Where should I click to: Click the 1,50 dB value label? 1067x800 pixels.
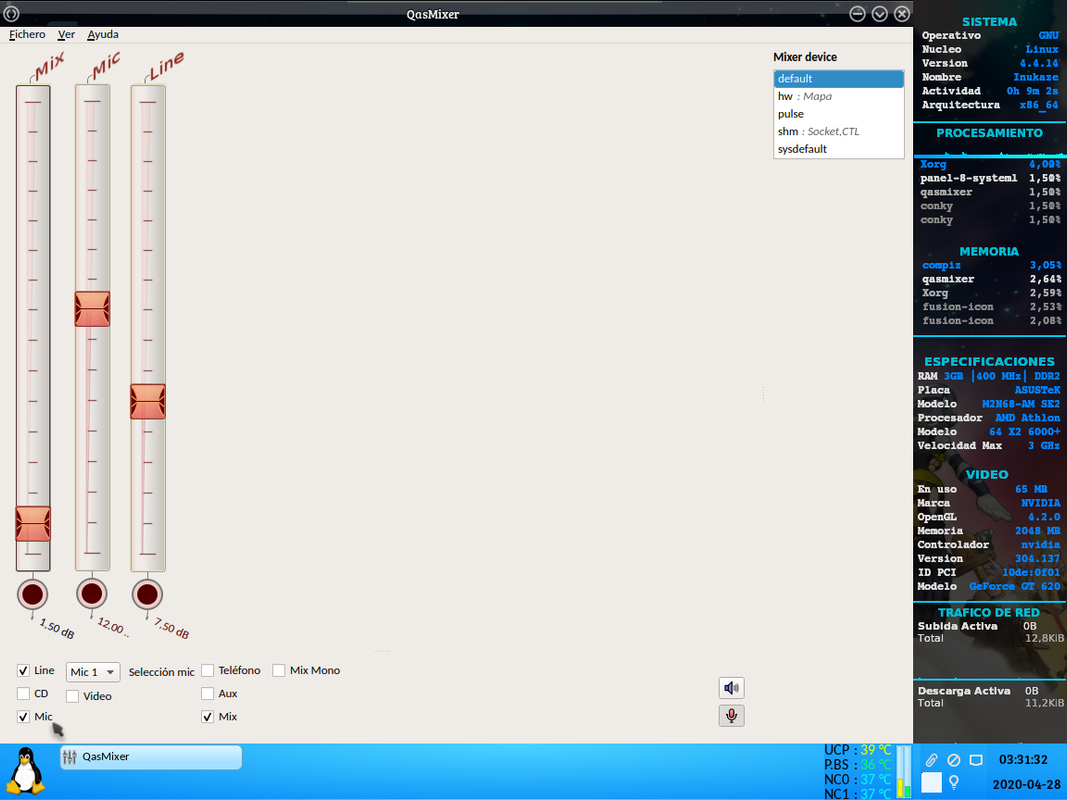(x=57, y=628)
